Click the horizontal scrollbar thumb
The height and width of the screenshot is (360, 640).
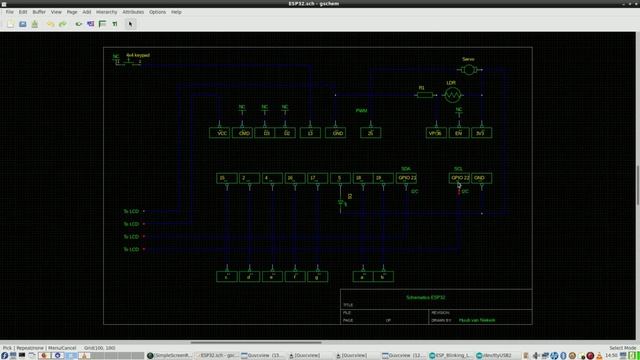(256, 342)
